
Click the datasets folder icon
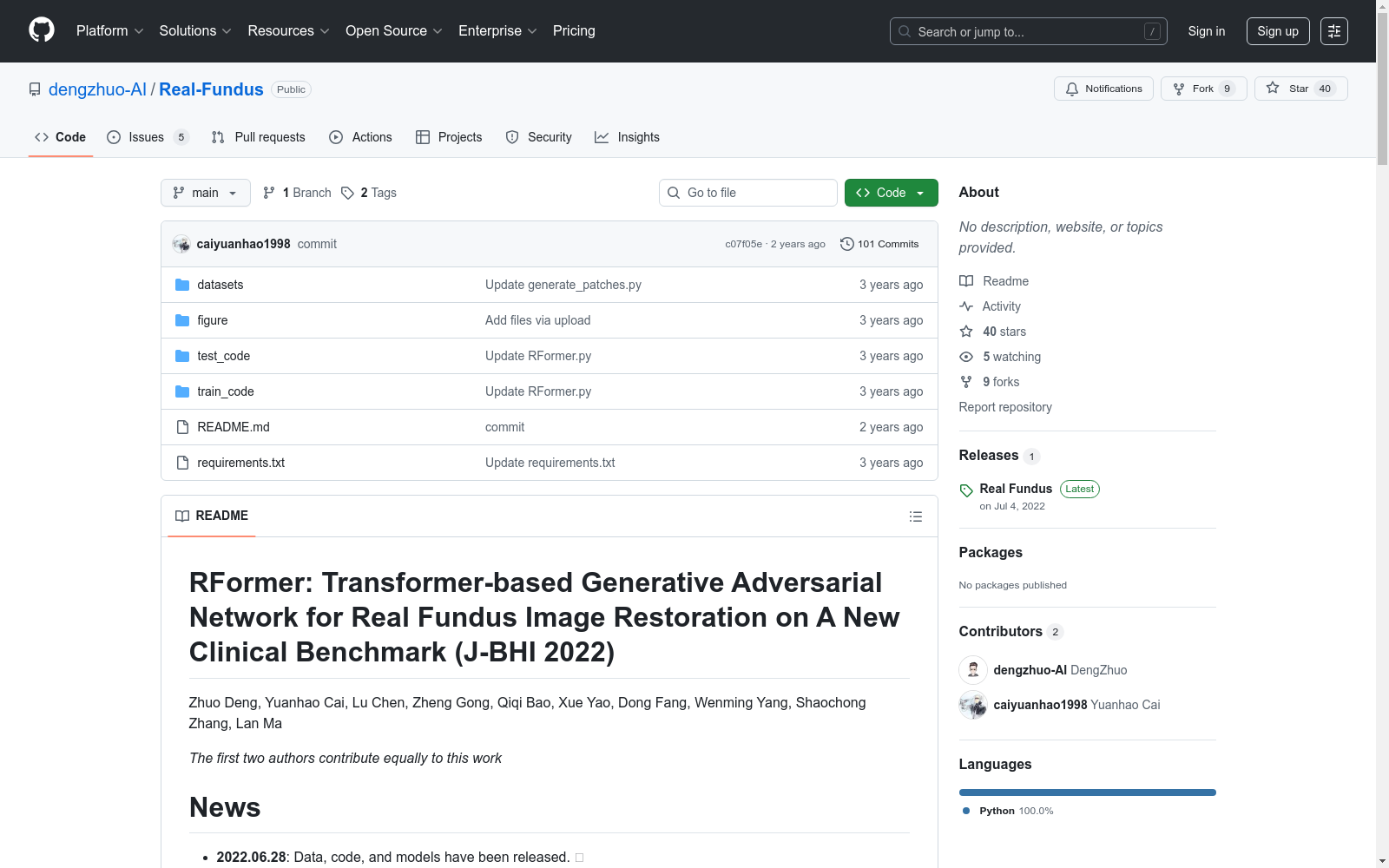point(182,285)
